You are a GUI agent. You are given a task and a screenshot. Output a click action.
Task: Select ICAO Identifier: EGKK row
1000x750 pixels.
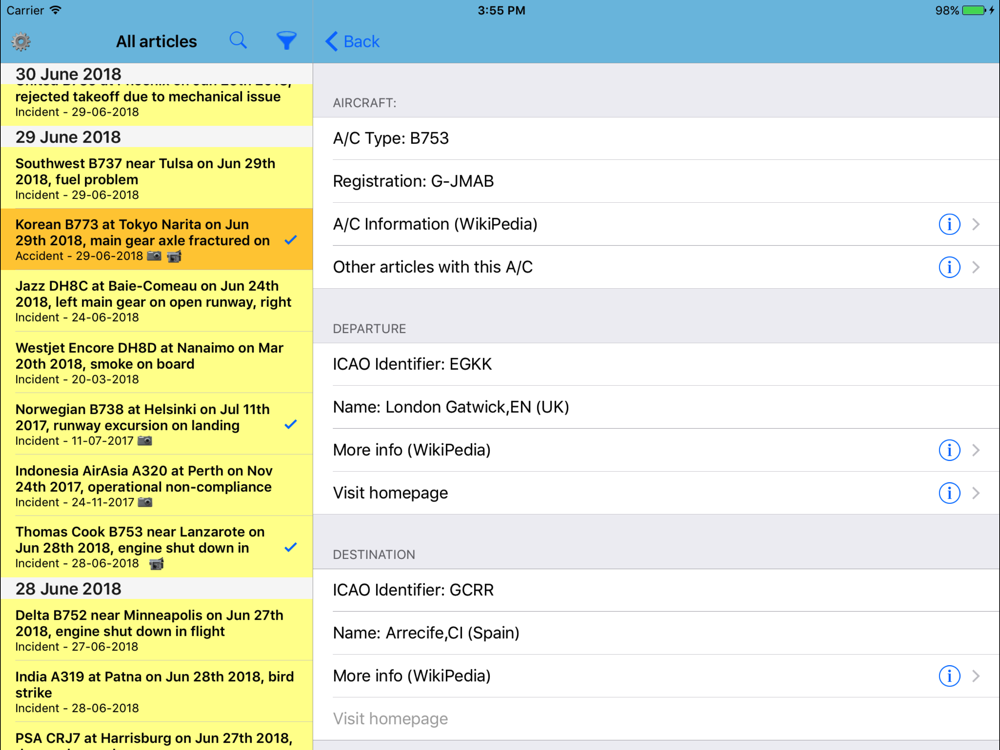pyautogui.click(x=656, y=364)
